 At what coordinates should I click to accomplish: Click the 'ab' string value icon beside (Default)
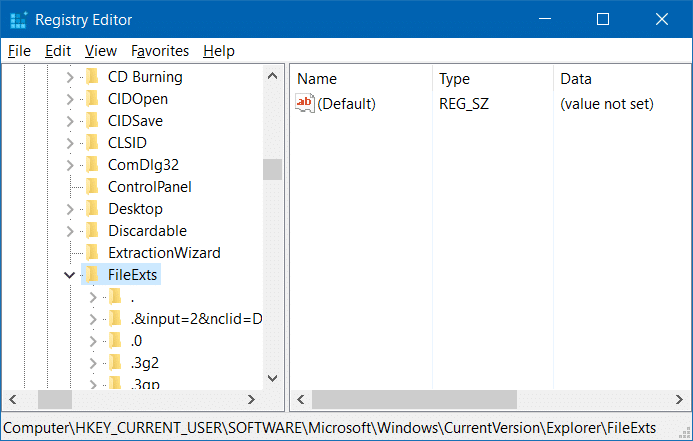point(305,103)
